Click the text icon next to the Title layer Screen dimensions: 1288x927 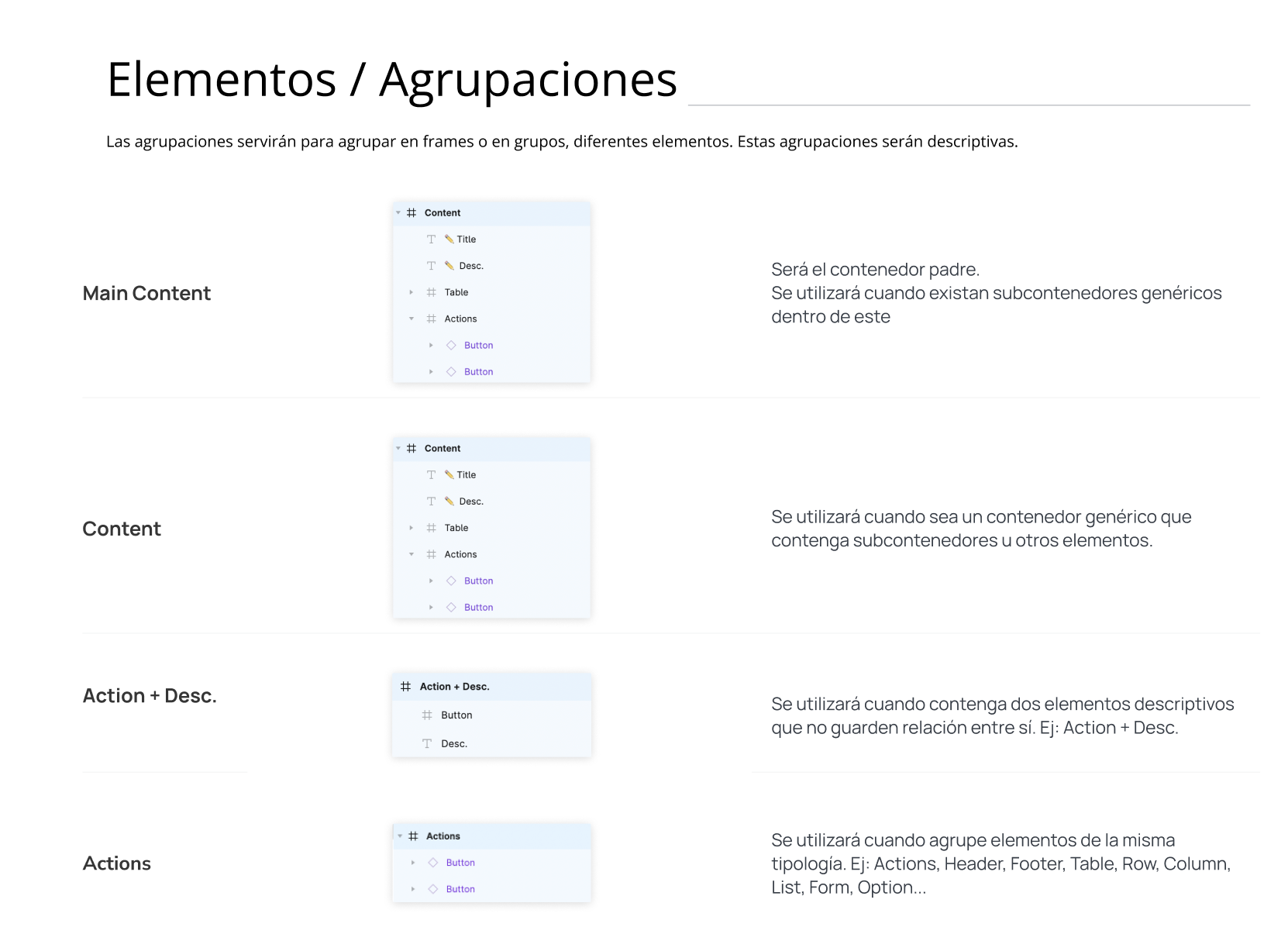point(432,239)
